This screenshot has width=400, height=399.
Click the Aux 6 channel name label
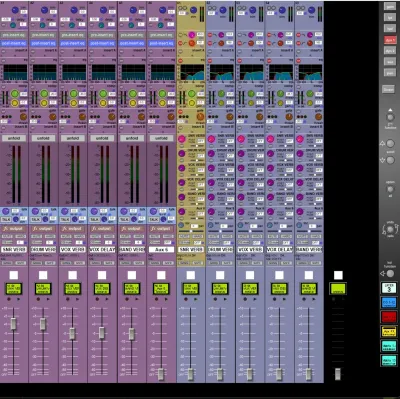(161, 249)
